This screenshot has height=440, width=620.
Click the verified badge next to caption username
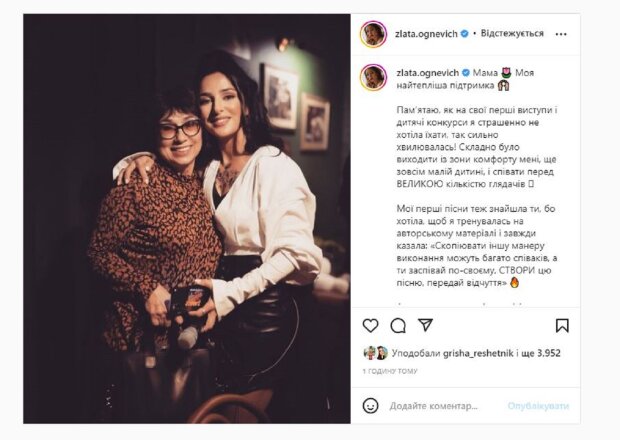point(464,73)
